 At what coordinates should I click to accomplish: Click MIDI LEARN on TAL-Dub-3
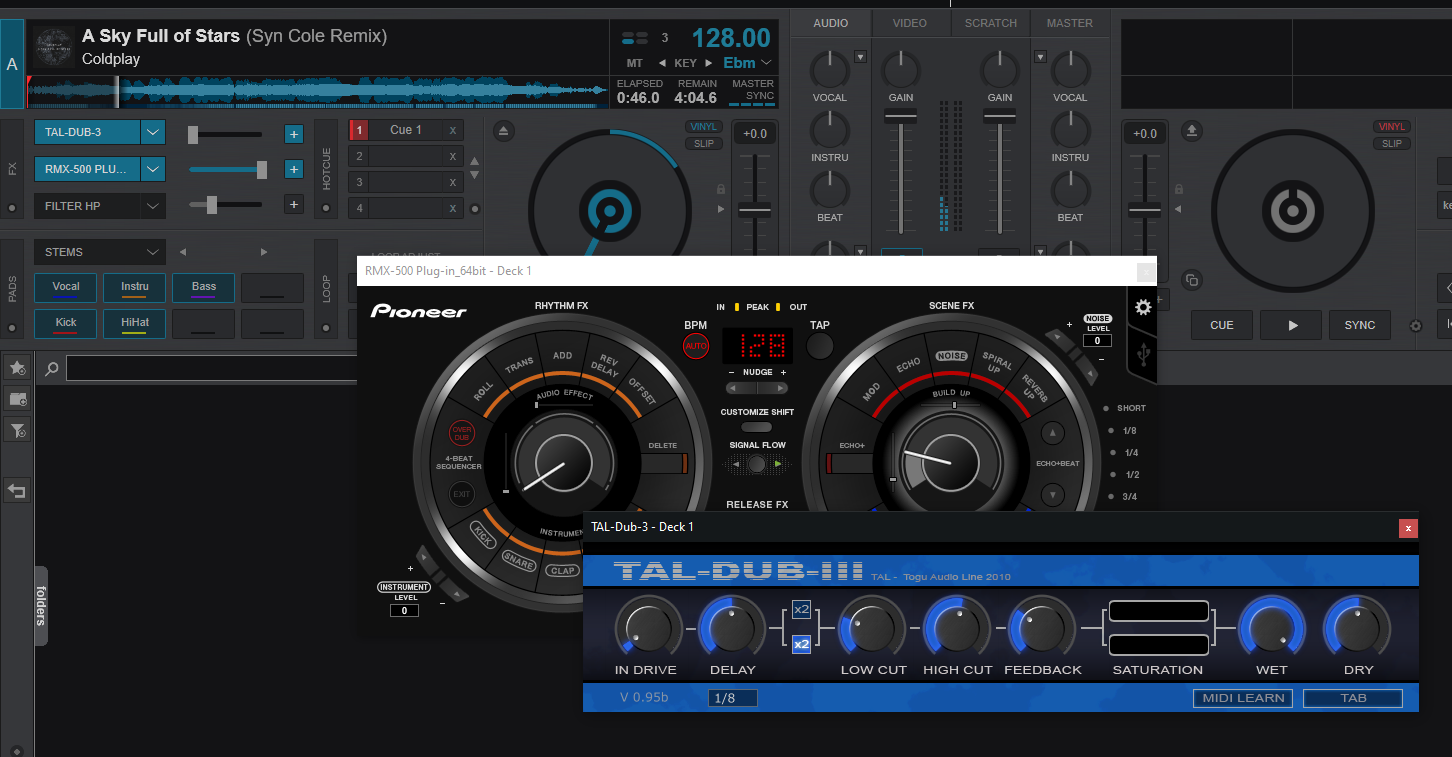click(1242, 698)
